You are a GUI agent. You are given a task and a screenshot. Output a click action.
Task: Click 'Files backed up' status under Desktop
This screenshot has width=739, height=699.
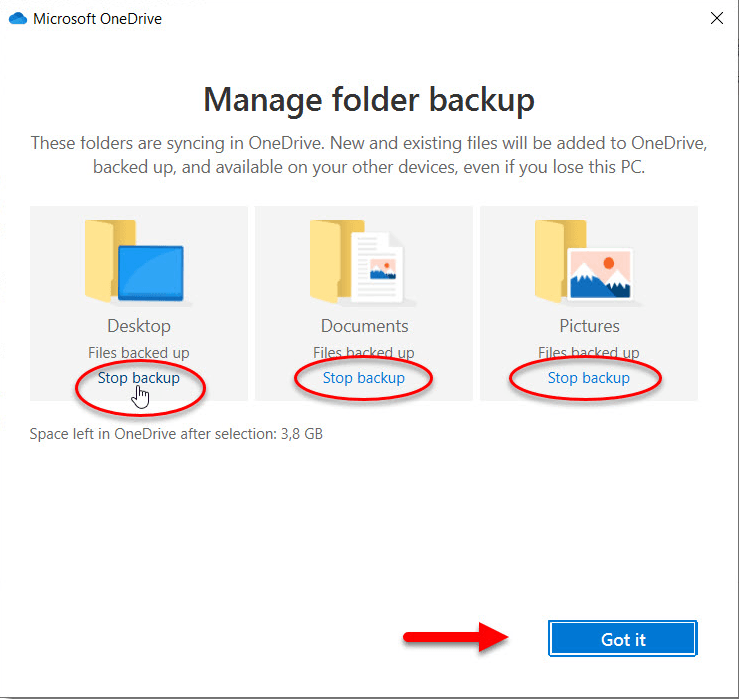click(139, 353)
